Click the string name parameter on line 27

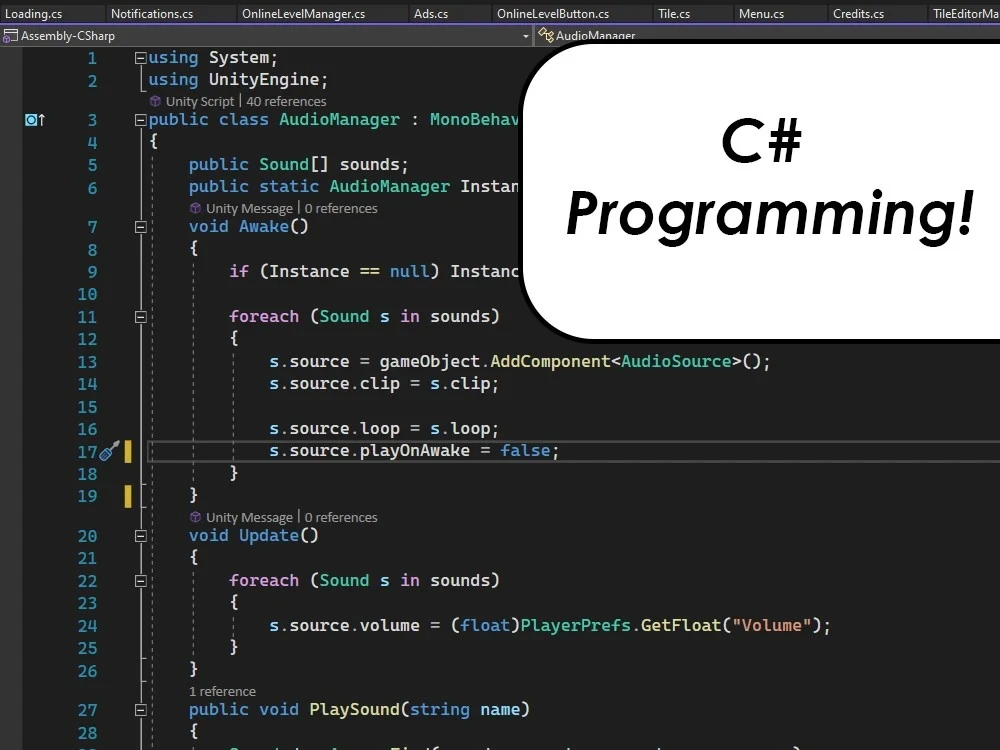[x=464, y=709]
